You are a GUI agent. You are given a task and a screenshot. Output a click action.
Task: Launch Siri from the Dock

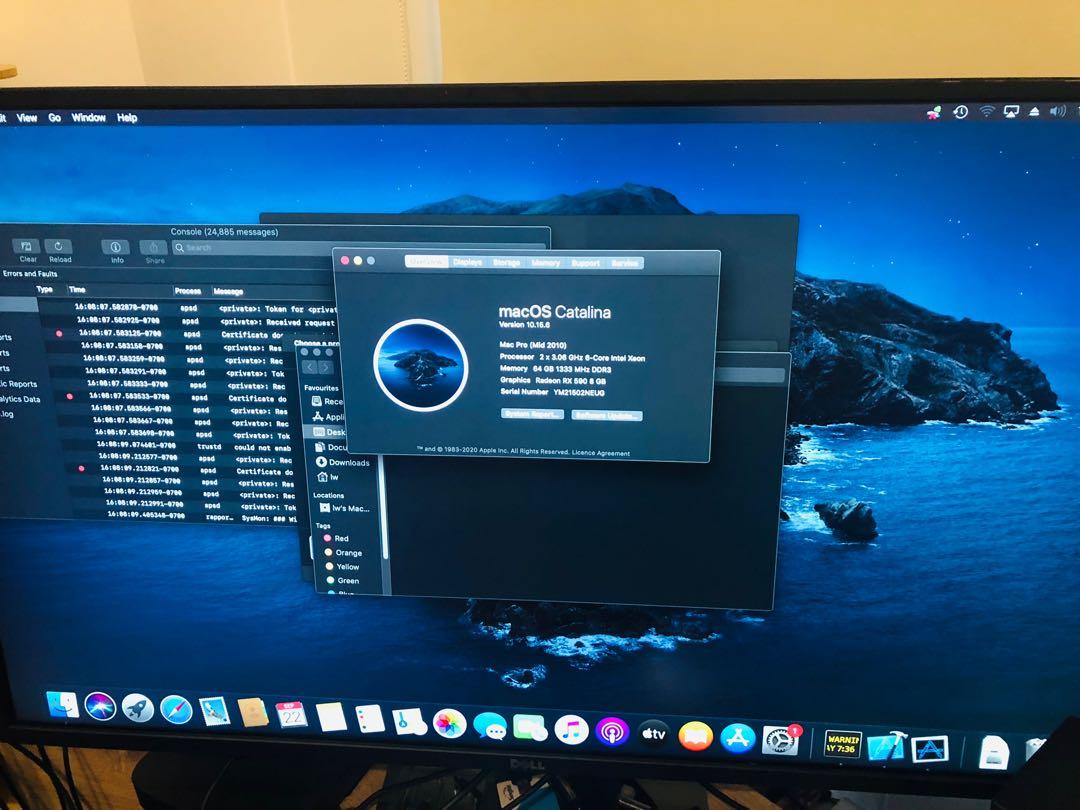pos(101,707)
